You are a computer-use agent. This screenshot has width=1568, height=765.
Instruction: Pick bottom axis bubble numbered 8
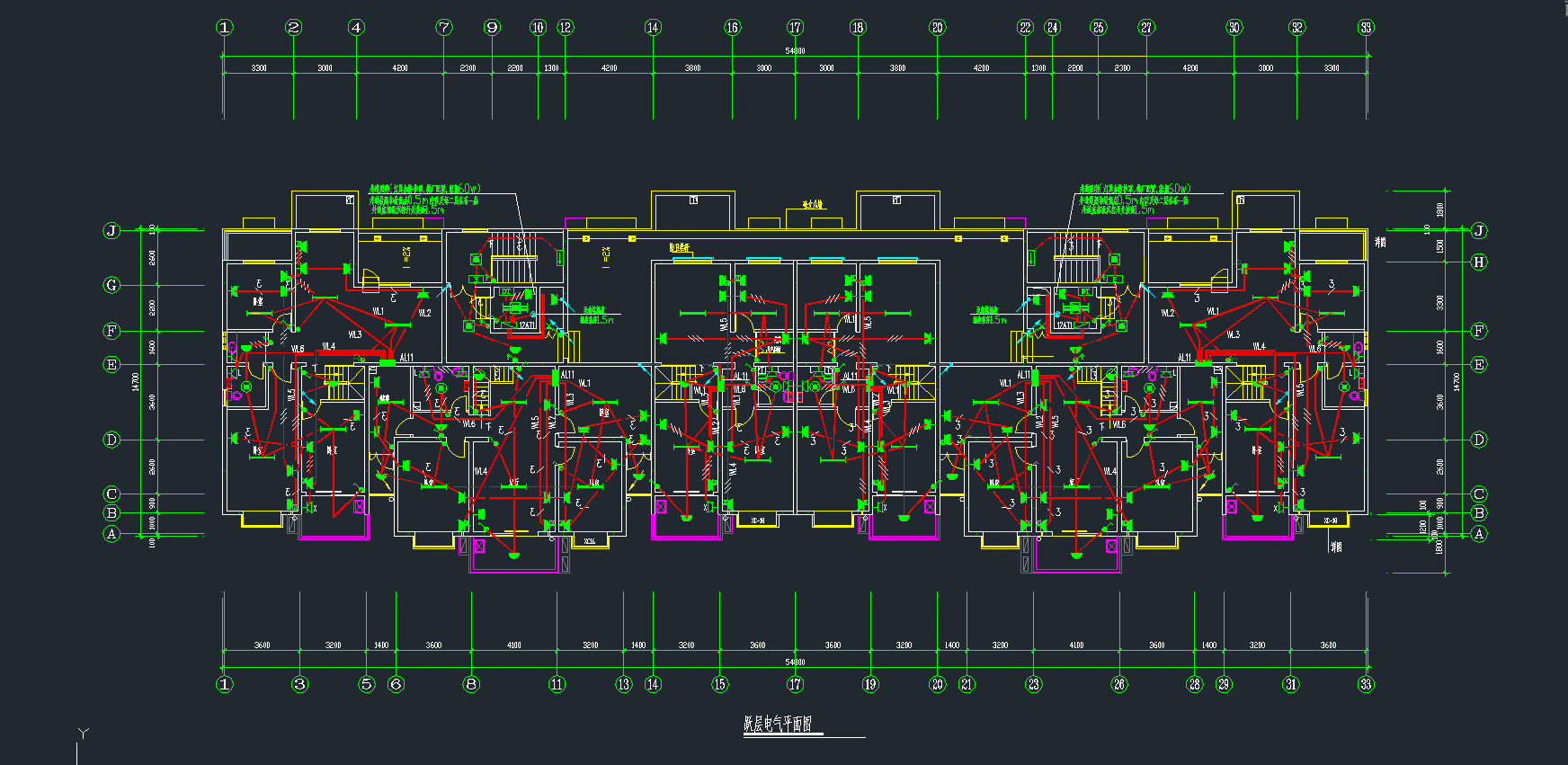click(471, 684)
